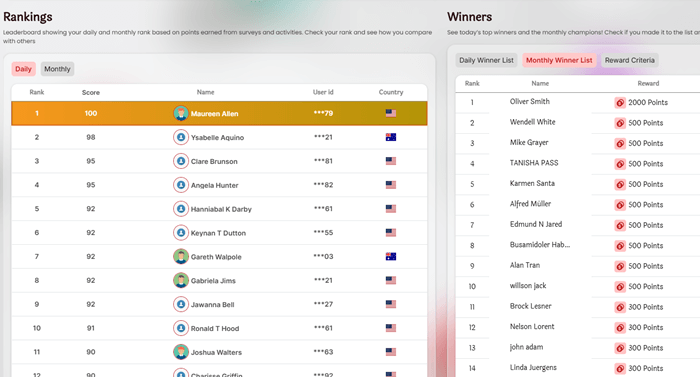Select winner Karmen Santa
700x377 pixels.
tap(532, 183)
